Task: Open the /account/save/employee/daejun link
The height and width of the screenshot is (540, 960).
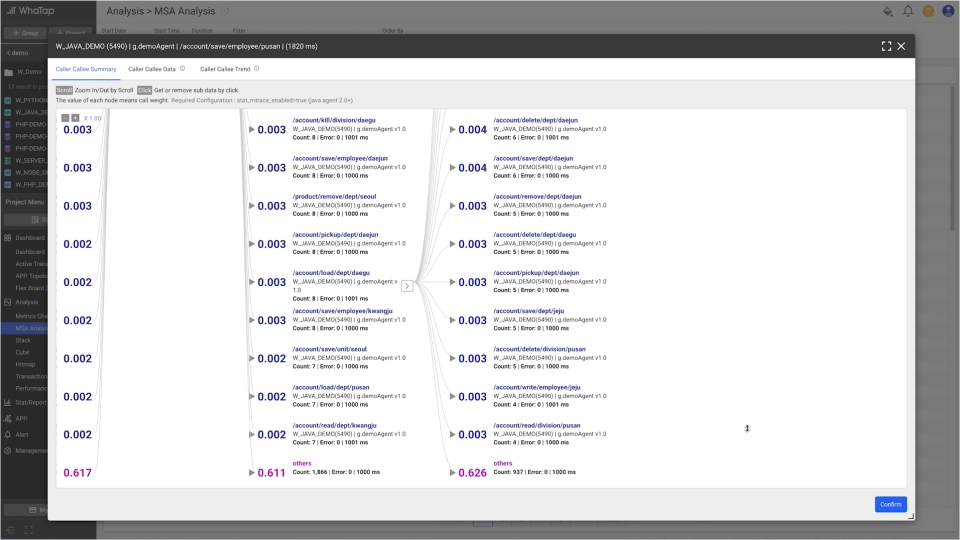Action: 340,158
